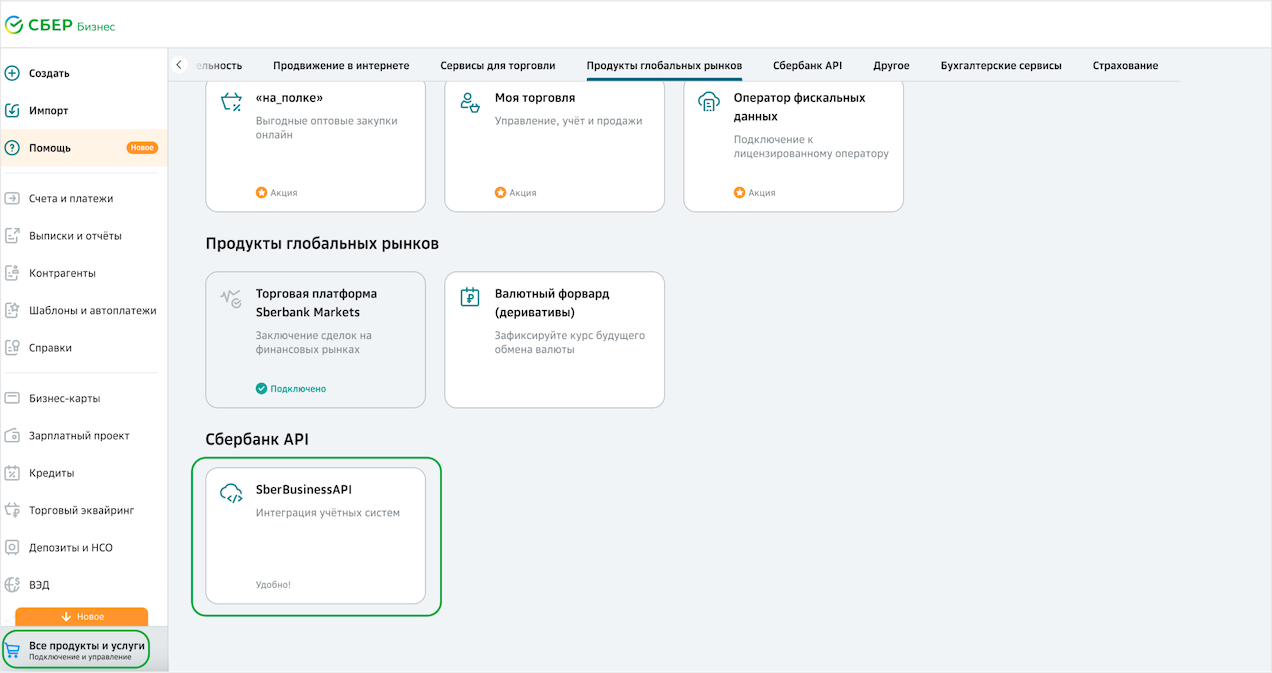Click the Trade acquiring terminal icon
This screenshot has width=1272, height=673.
coord(12,510)
